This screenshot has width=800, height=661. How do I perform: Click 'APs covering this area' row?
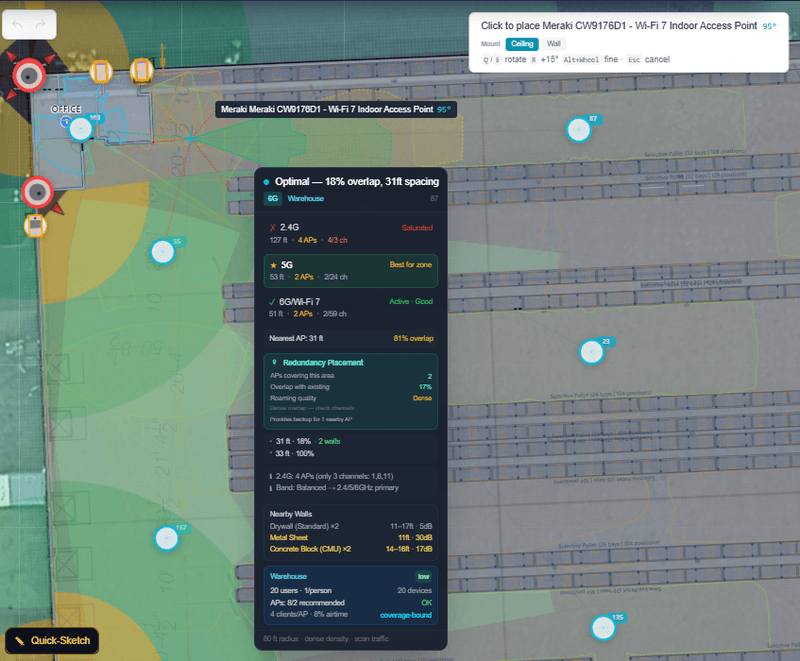(351, 376)
